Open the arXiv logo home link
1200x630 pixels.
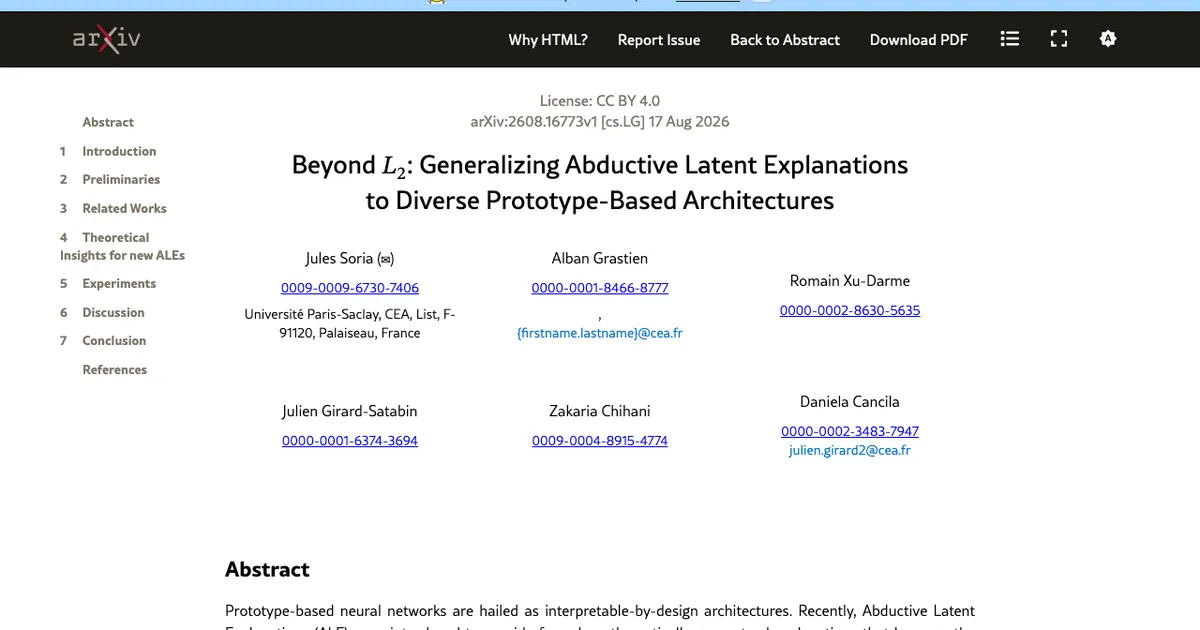[x=106, y=39]
